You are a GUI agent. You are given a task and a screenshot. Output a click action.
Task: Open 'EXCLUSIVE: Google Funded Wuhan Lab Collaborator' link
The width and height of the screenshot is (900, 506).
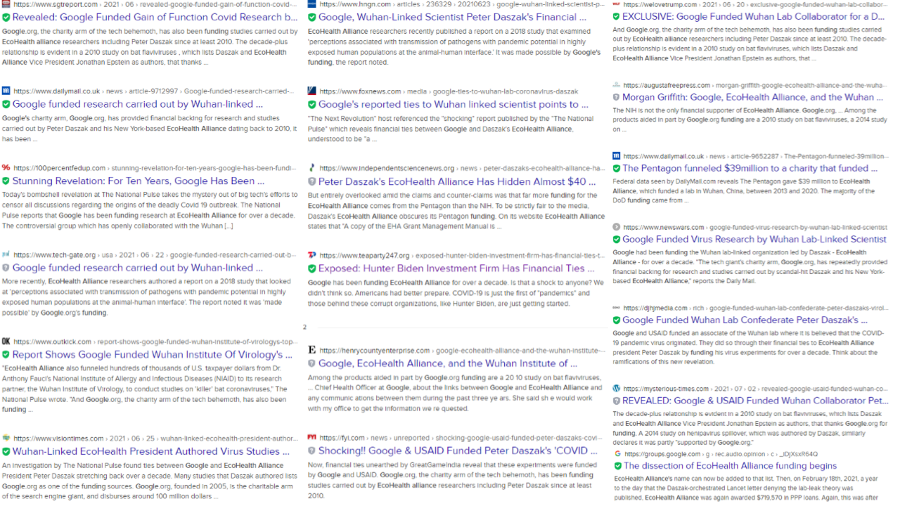[x=754, y=17]
